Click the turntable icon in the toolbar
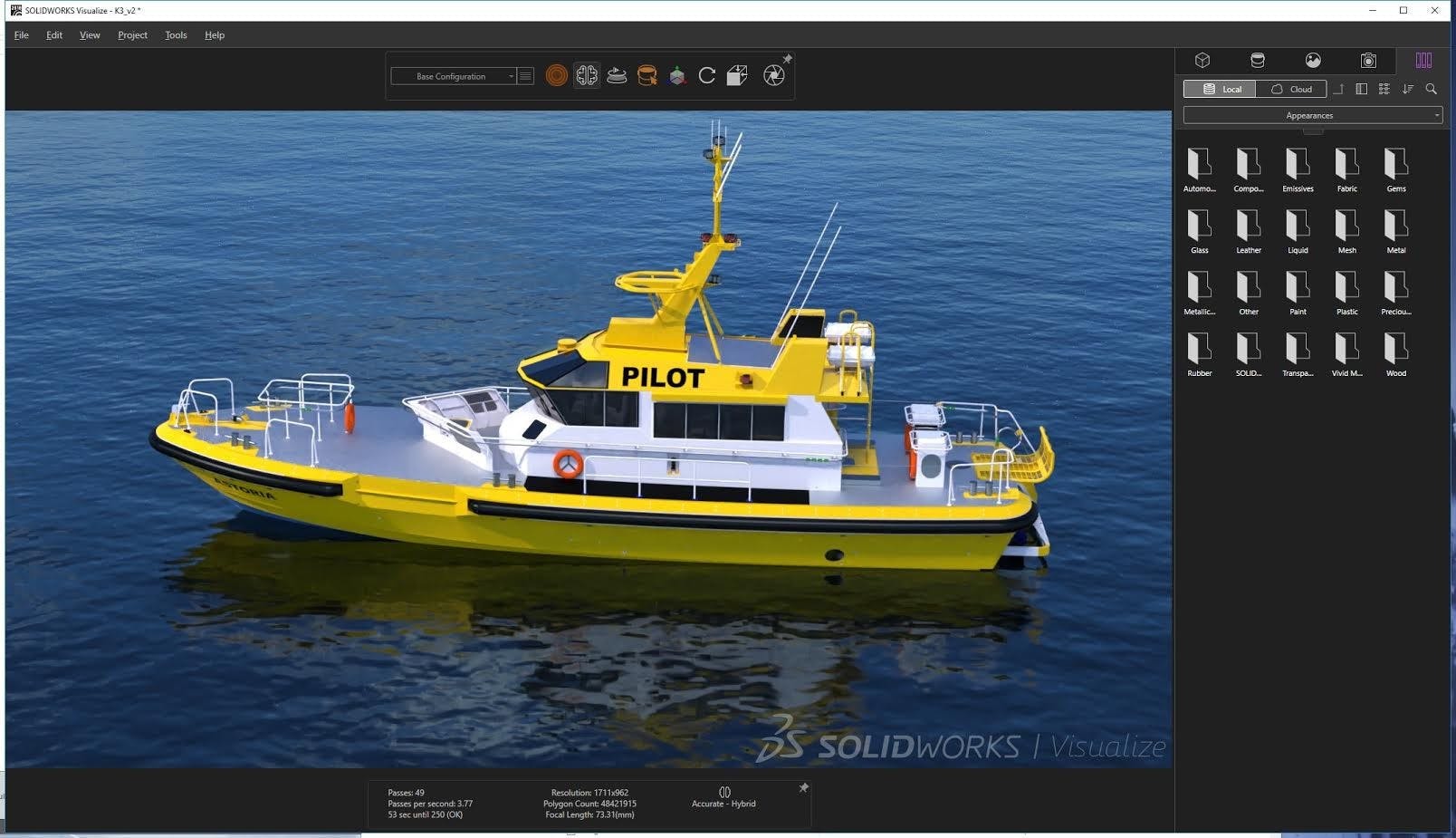This screenshot has width=1456, height=838. [x=617, y=76]
